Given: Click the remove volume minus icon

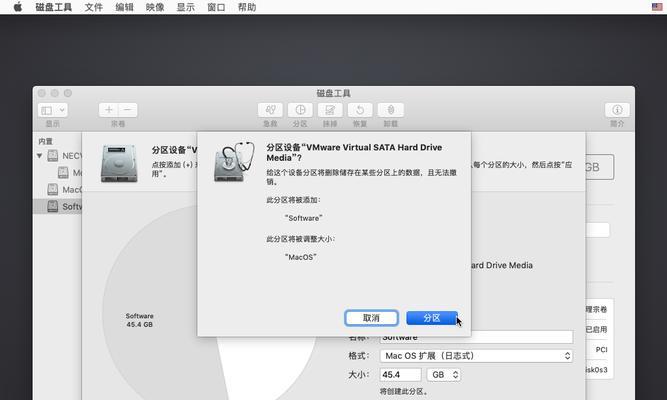Looking at the screenshot, I should pos(128,110).
